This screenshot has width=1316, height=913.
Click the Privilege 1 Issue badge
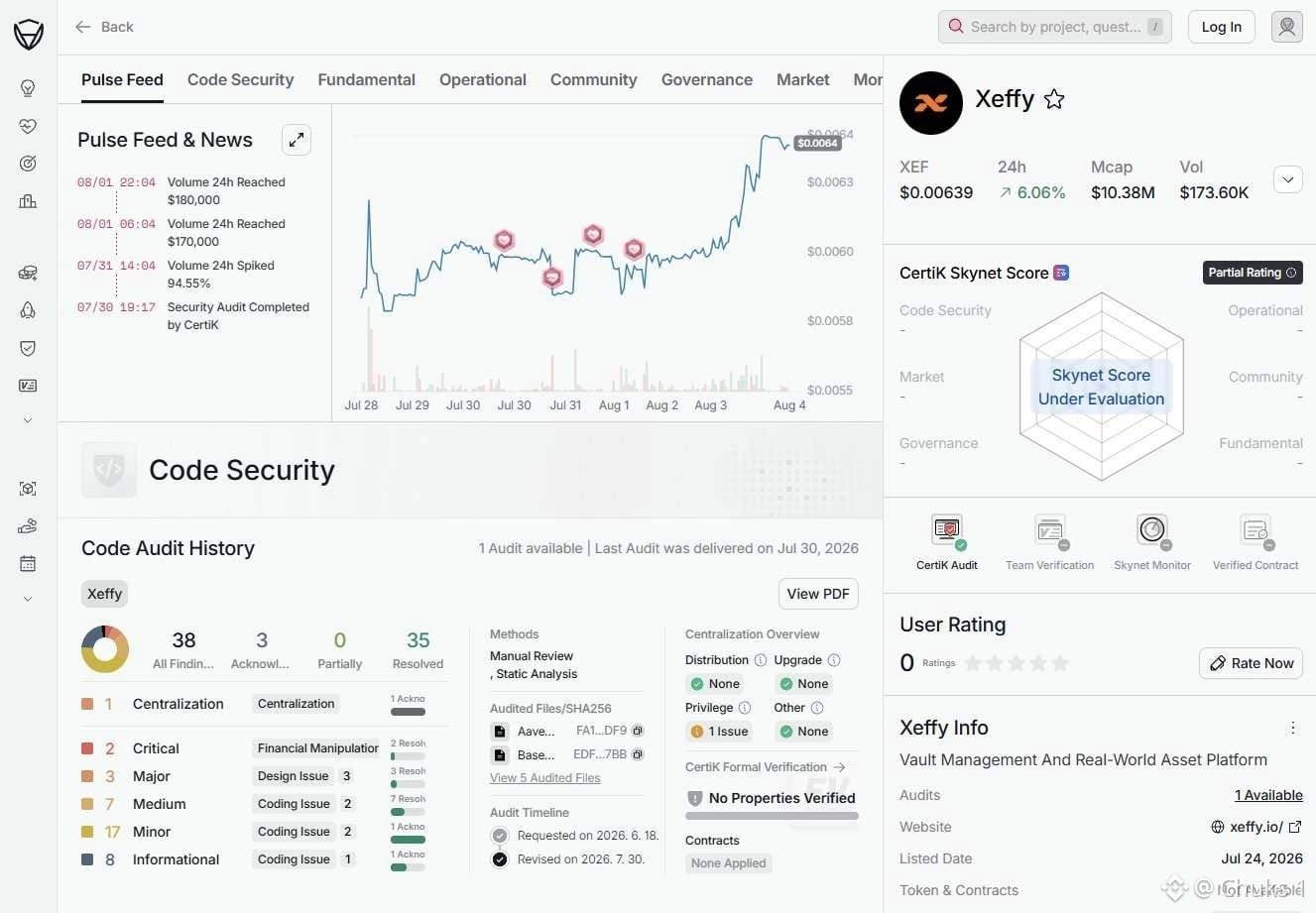click(720, 732)
